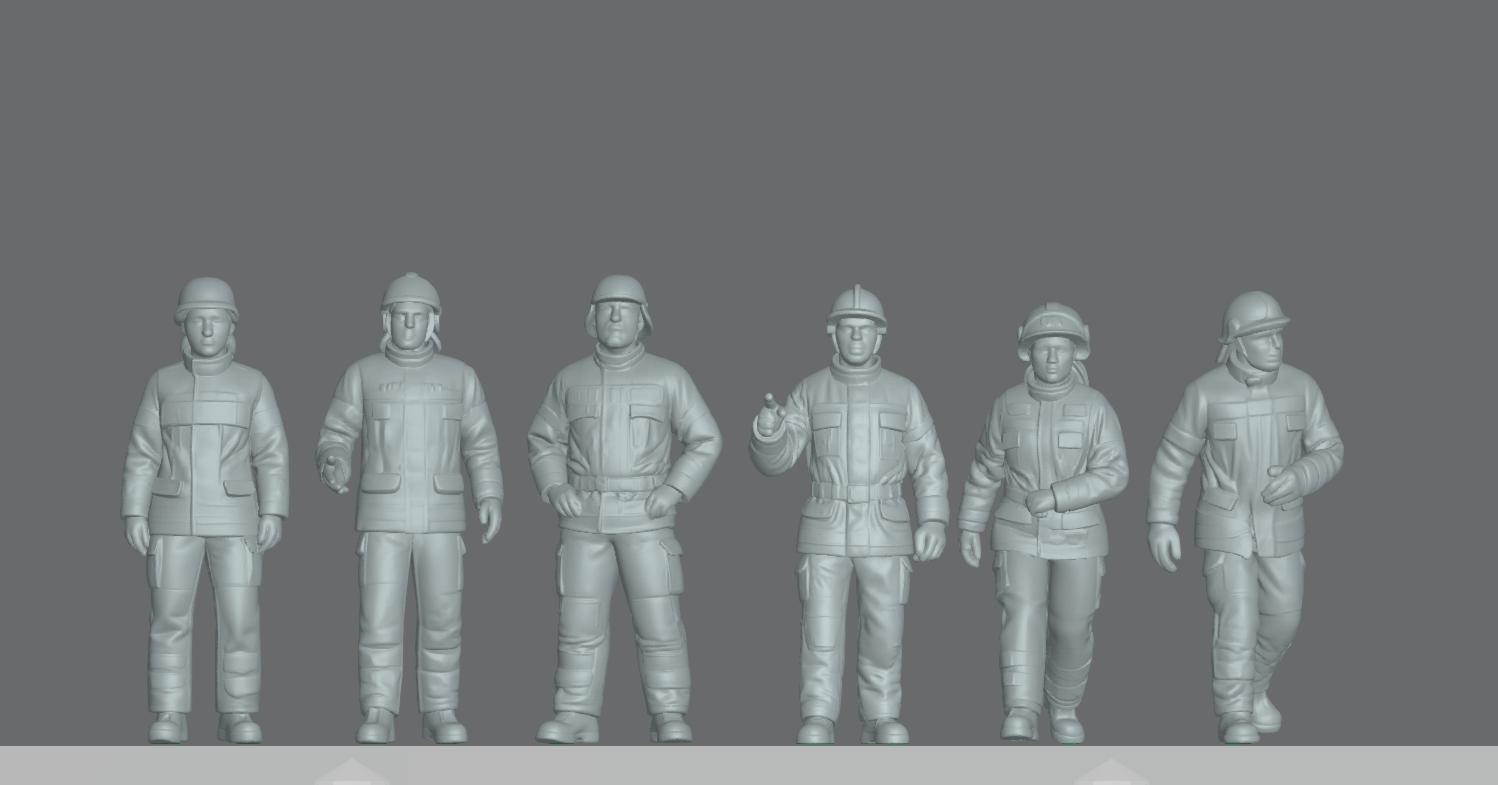Select the firefighter figure pointing a finger

[850, 515]
